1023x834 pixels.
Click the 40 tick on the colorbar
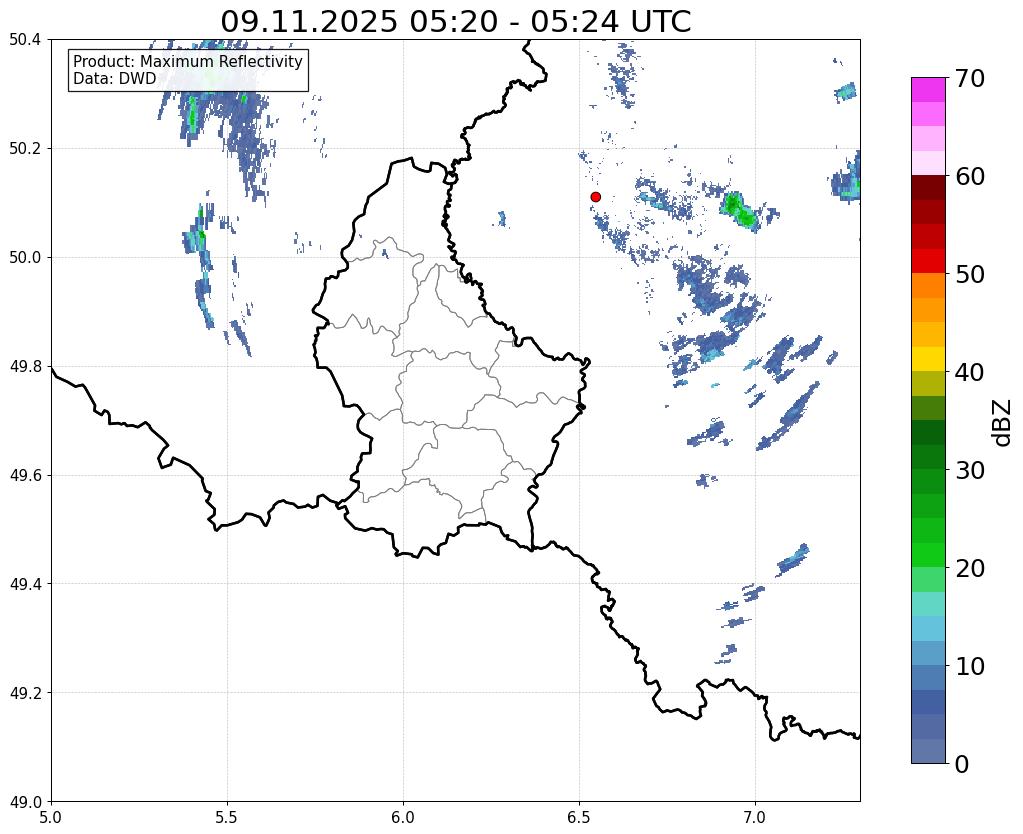click(x=970, y=372)
